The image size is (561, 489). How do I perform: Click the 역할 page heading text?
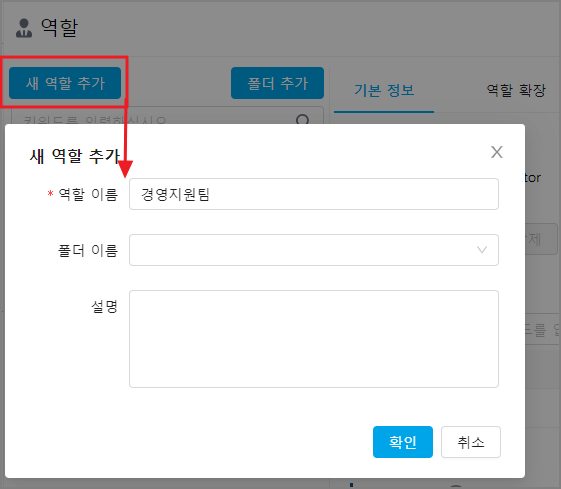point(59,28)
